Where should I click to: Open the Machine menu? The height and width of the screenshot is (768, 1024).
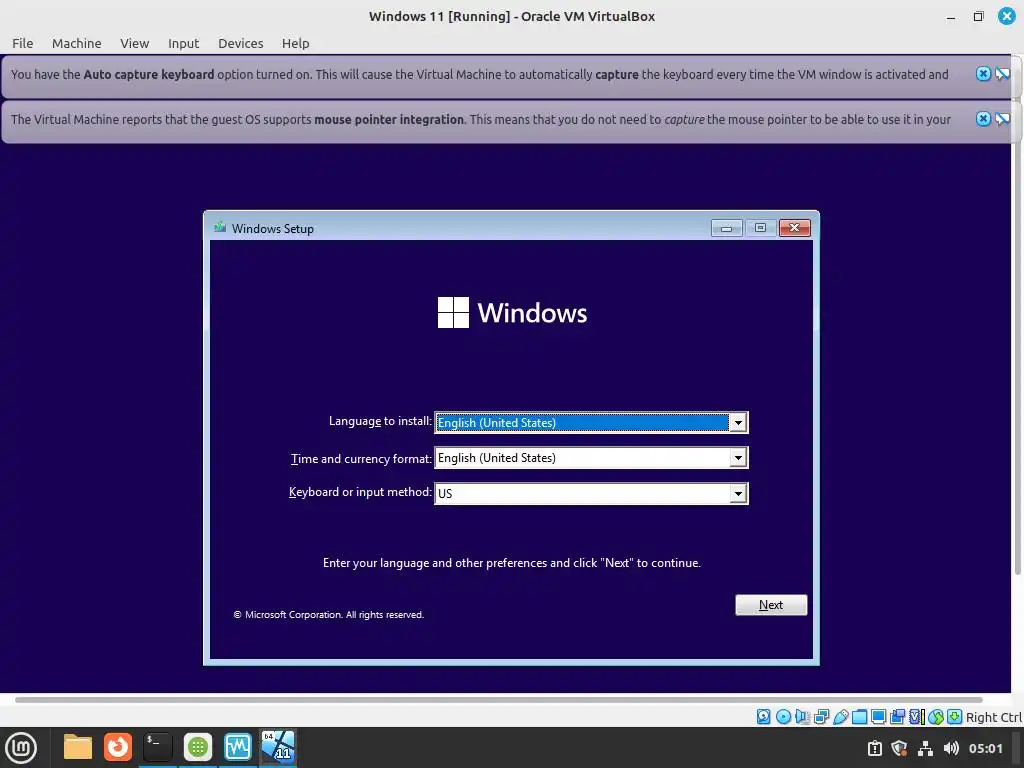[x=76, y=43]
